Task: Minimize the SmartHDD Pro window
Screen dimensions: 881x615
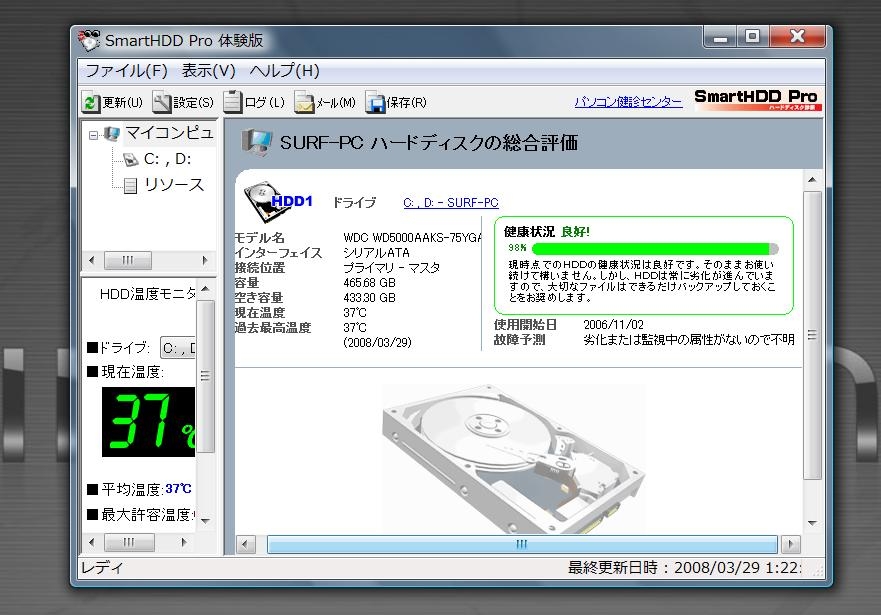Action: point(720,37)
